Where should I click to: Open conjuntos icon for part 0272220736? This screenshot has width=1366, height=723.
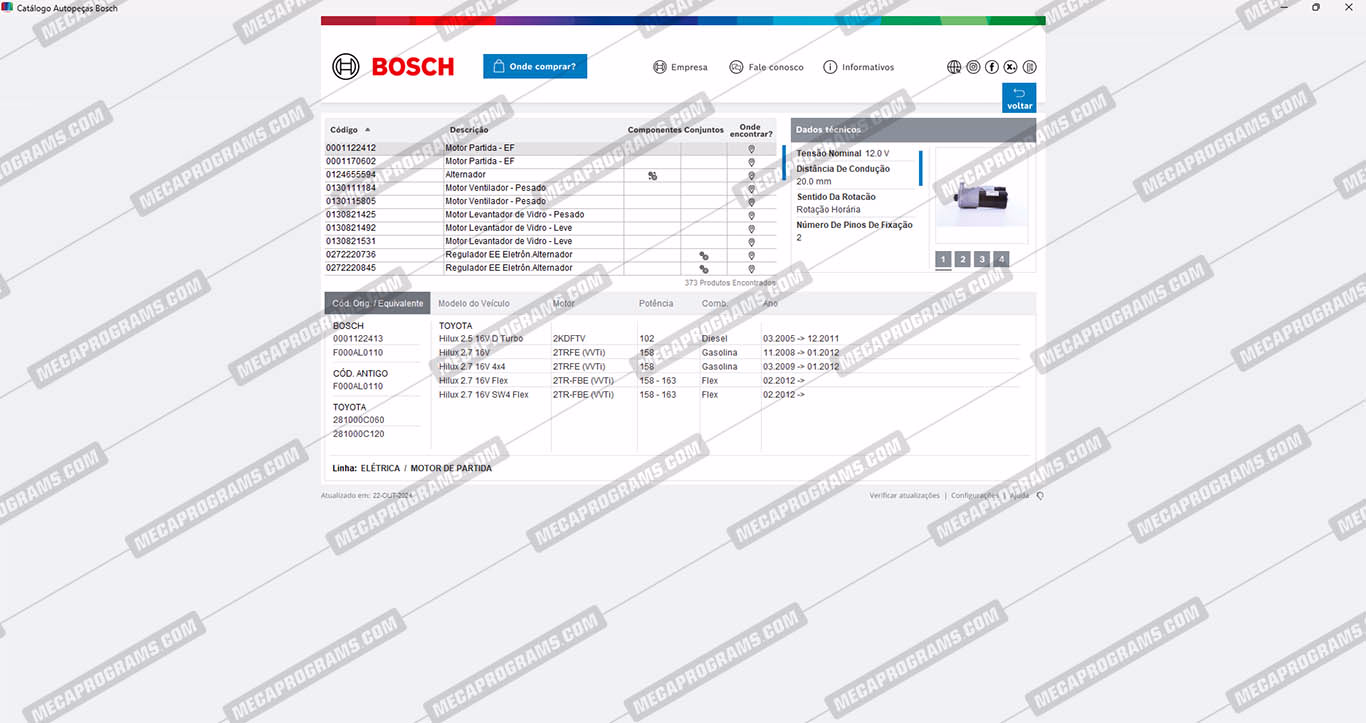point(703,255)
